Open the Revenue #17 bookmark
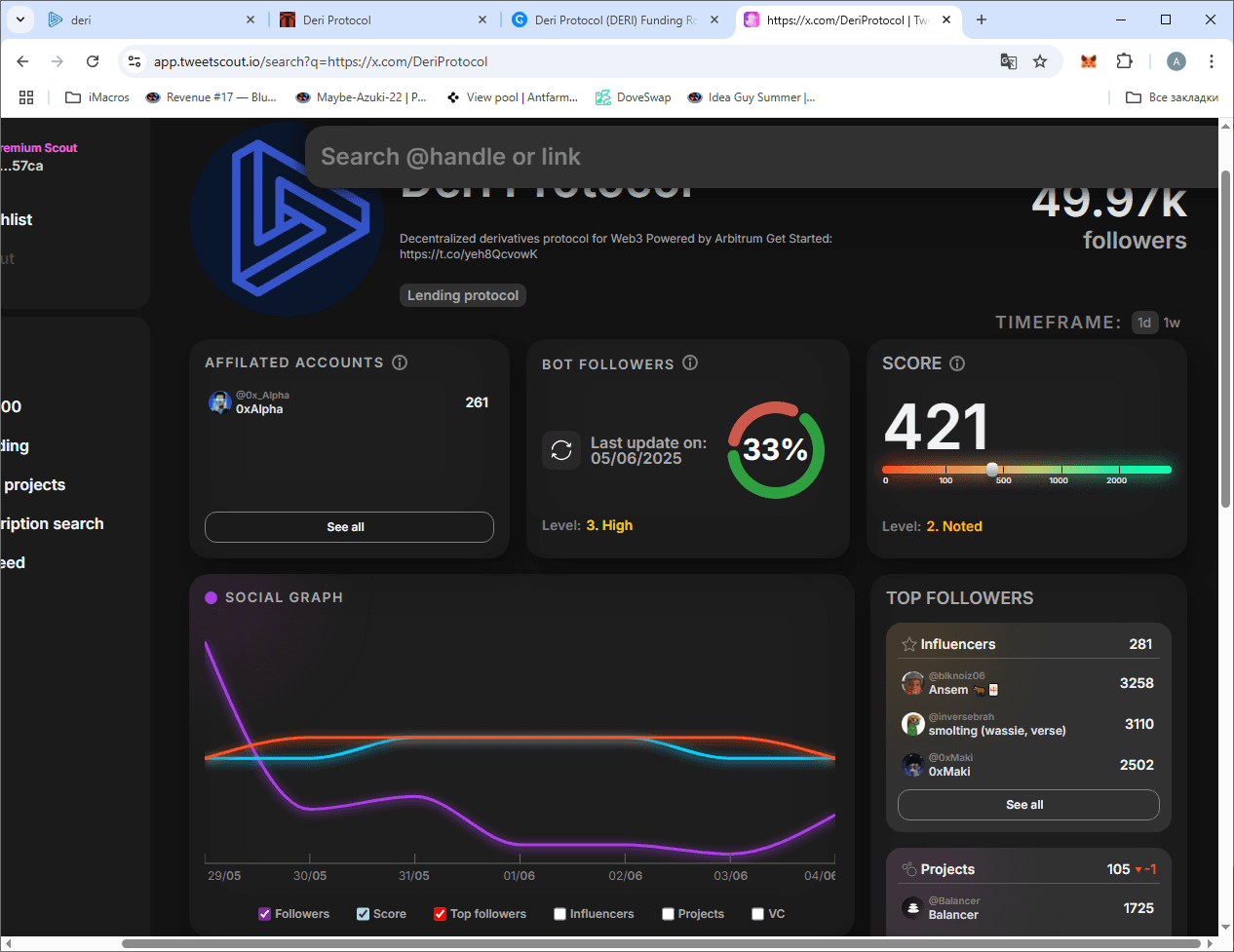The height and width of the screenshot is (952, 1234). [x=211, y=97]
